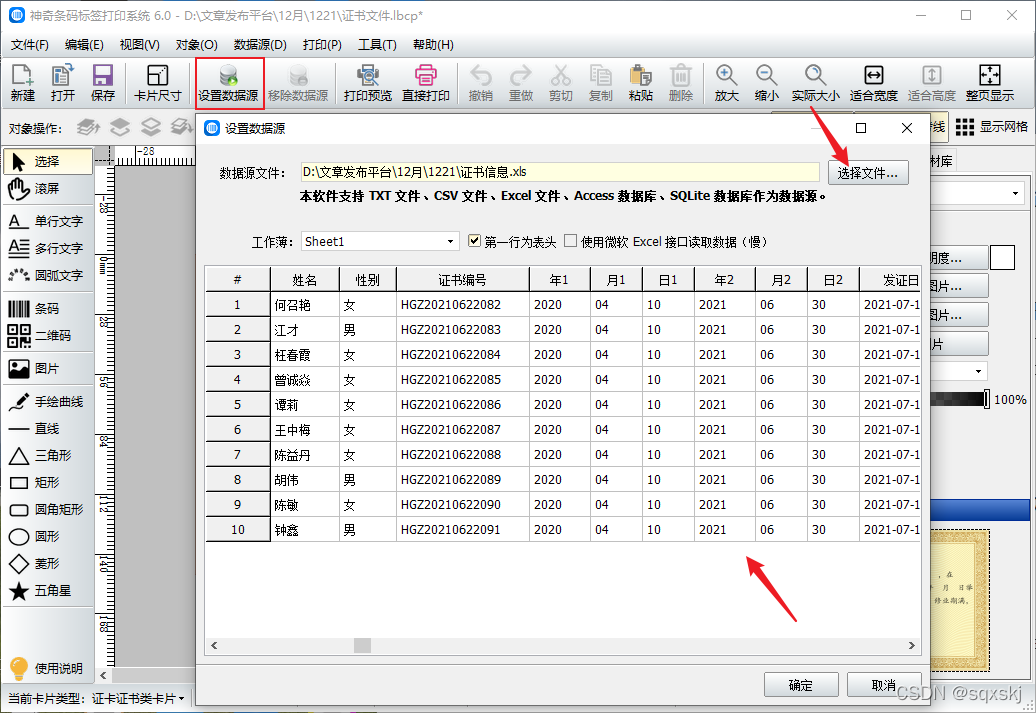Open the 视图(V) menu
Screen dimensions: 1036x713
(x=139, y=45)
